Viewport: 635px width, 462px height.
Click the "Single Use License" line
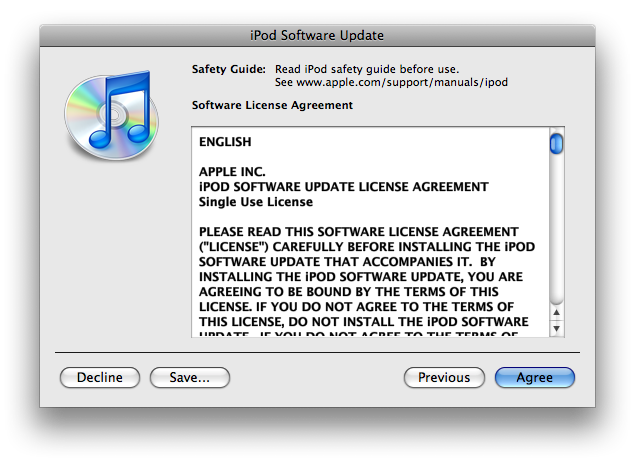pyautogui.click(x=256, y=202)
